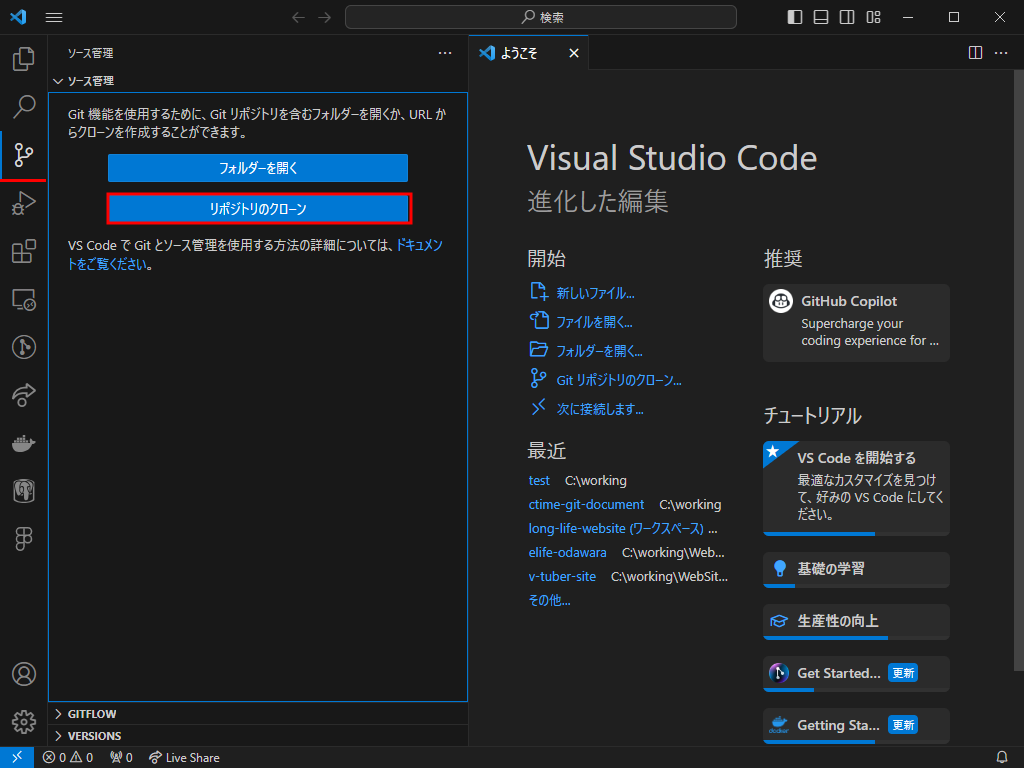
Task: Click フォルダーを開く... welcome link
Action: (600, 351)
